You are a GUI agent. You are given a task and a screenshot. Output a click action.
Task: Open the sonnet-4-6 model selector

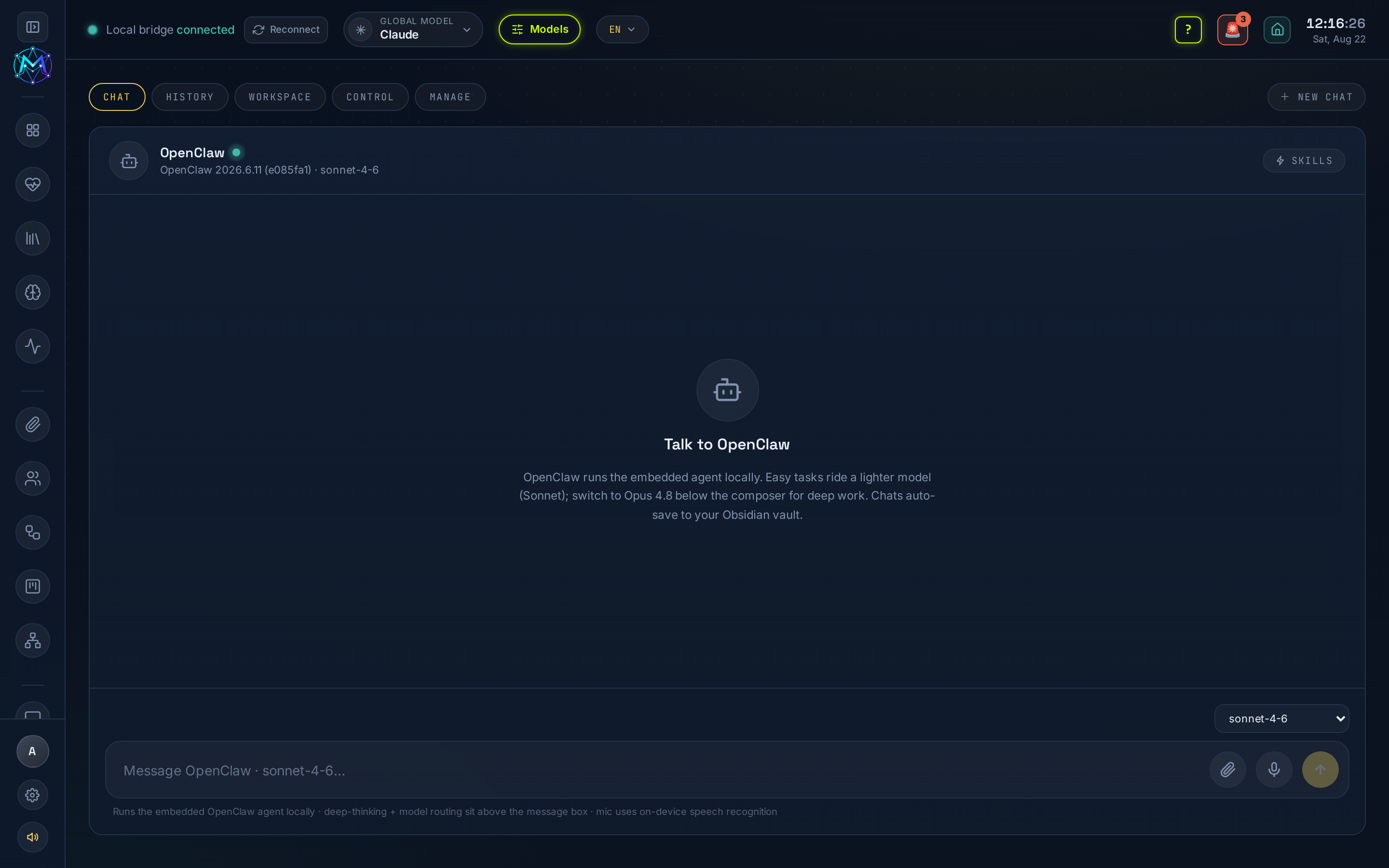tap(1281, 719)
